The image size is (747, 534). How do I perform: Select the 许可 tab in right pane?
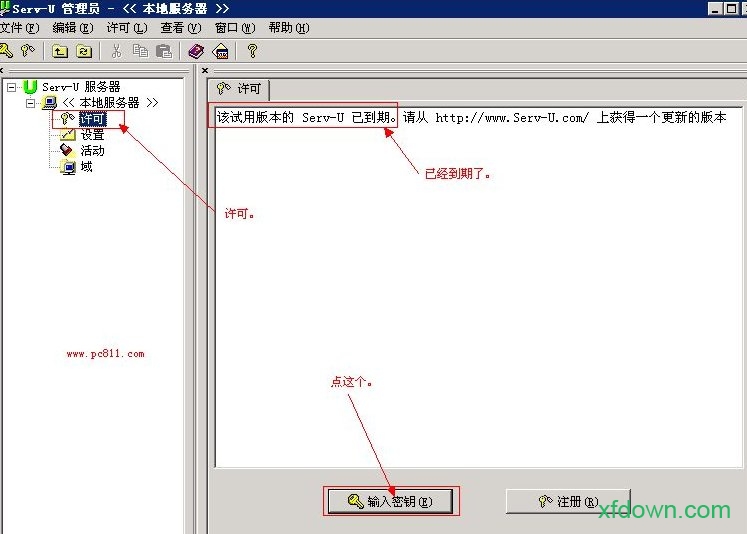239,89
